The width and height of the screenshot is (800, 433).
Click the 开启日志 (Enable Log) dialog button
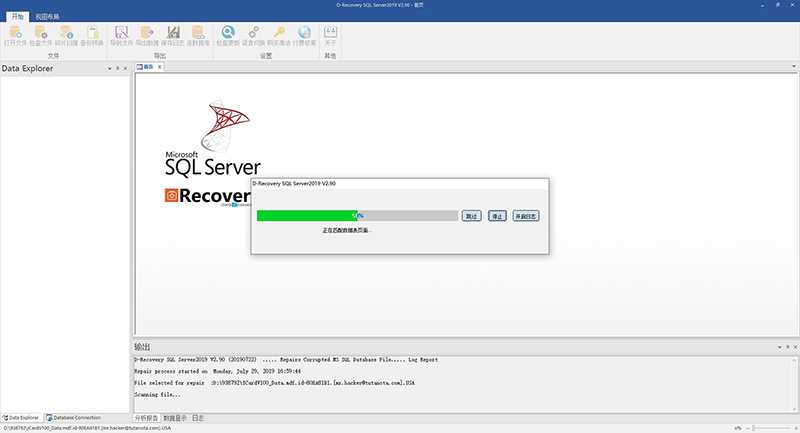pos(526,216)
